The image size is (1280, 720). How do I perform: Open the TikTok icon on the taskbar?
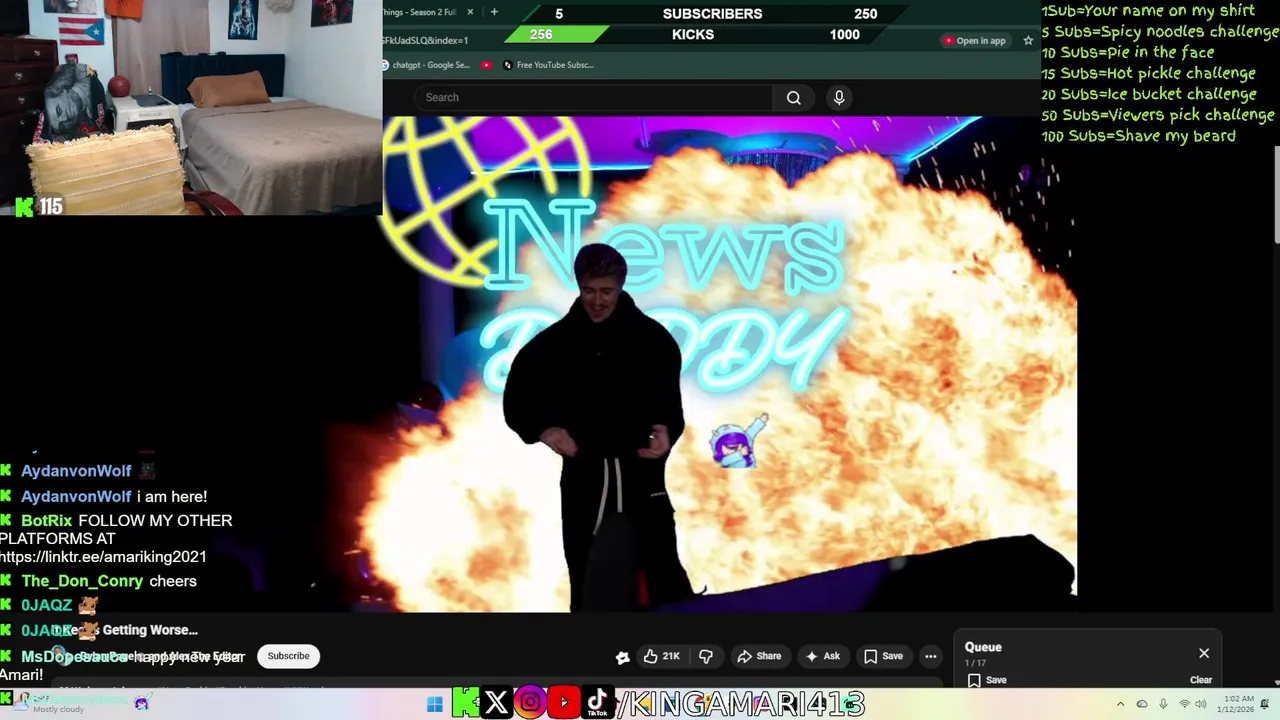click(x=597, y=703)
